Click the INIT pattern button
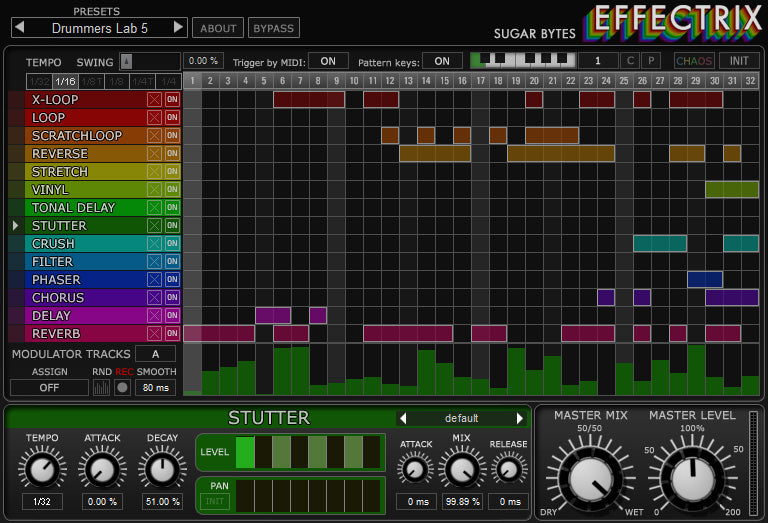 pos(739,61)
